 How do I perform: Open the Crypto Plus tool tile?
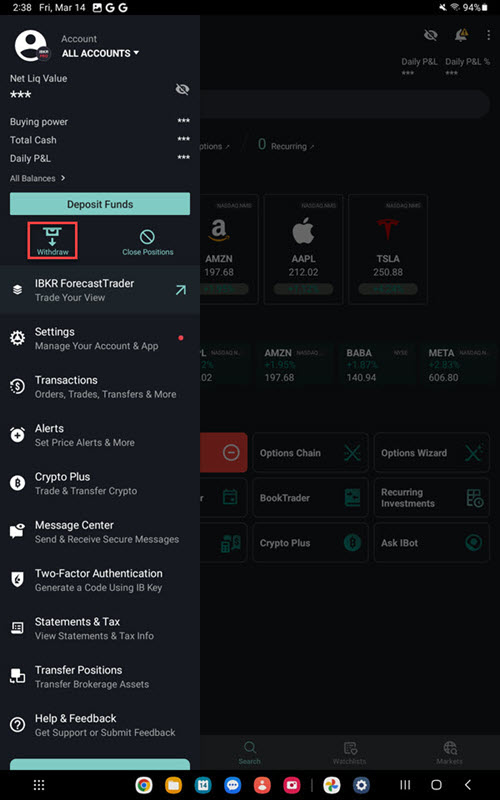coord(310,543)
